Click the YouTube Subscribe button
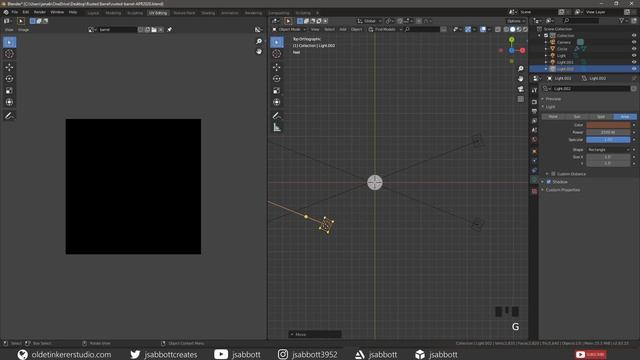Image resolution: width=640 pixels, height=360 pixels. point(591,355)
